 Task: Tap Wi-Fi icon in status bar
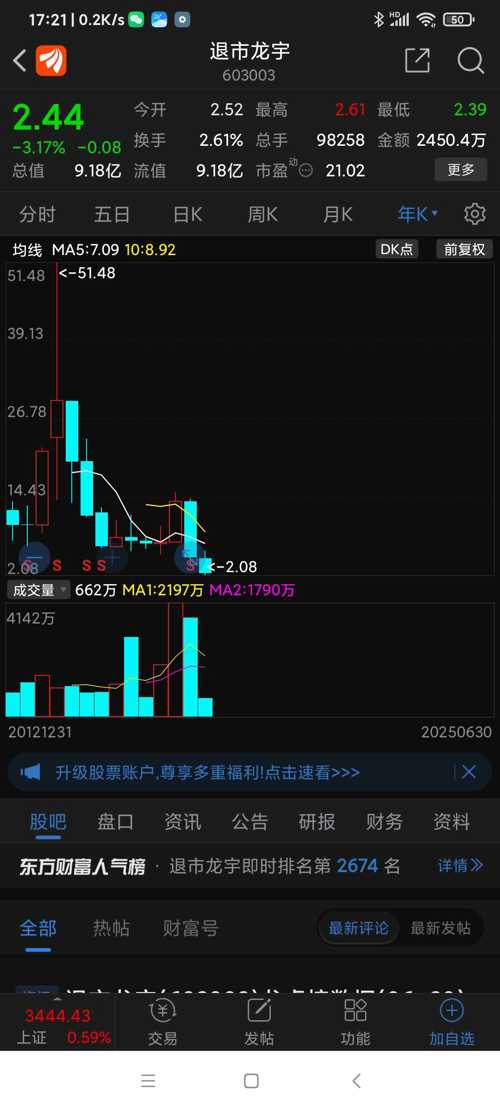(426, 20)
